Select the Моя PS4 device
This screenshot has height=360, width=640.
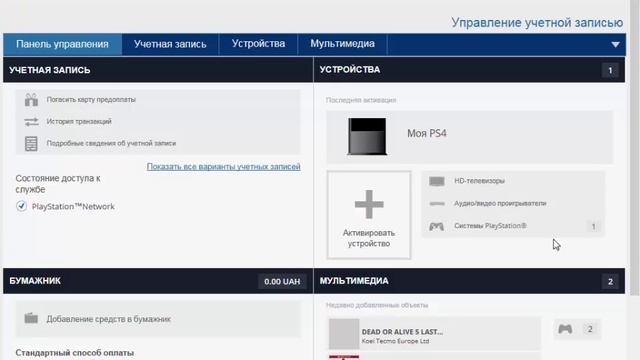click(469, 137)
